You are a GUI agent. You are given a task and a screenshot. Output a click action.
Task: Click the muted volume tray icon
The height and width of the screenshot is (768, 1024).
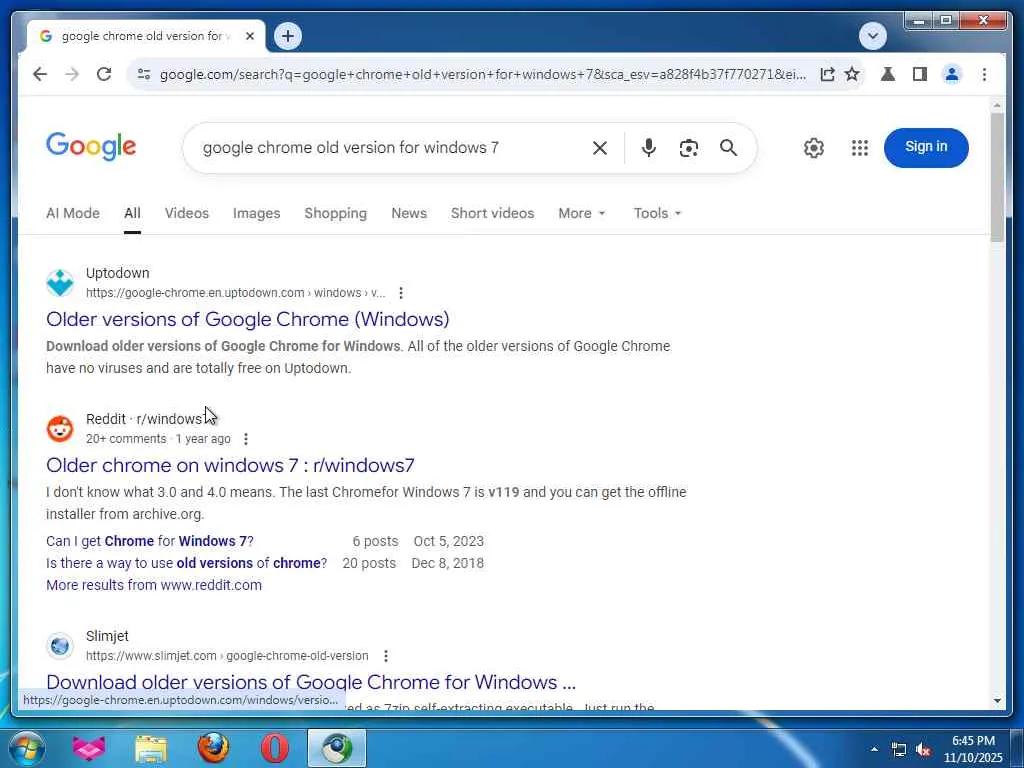coord(923,750)
